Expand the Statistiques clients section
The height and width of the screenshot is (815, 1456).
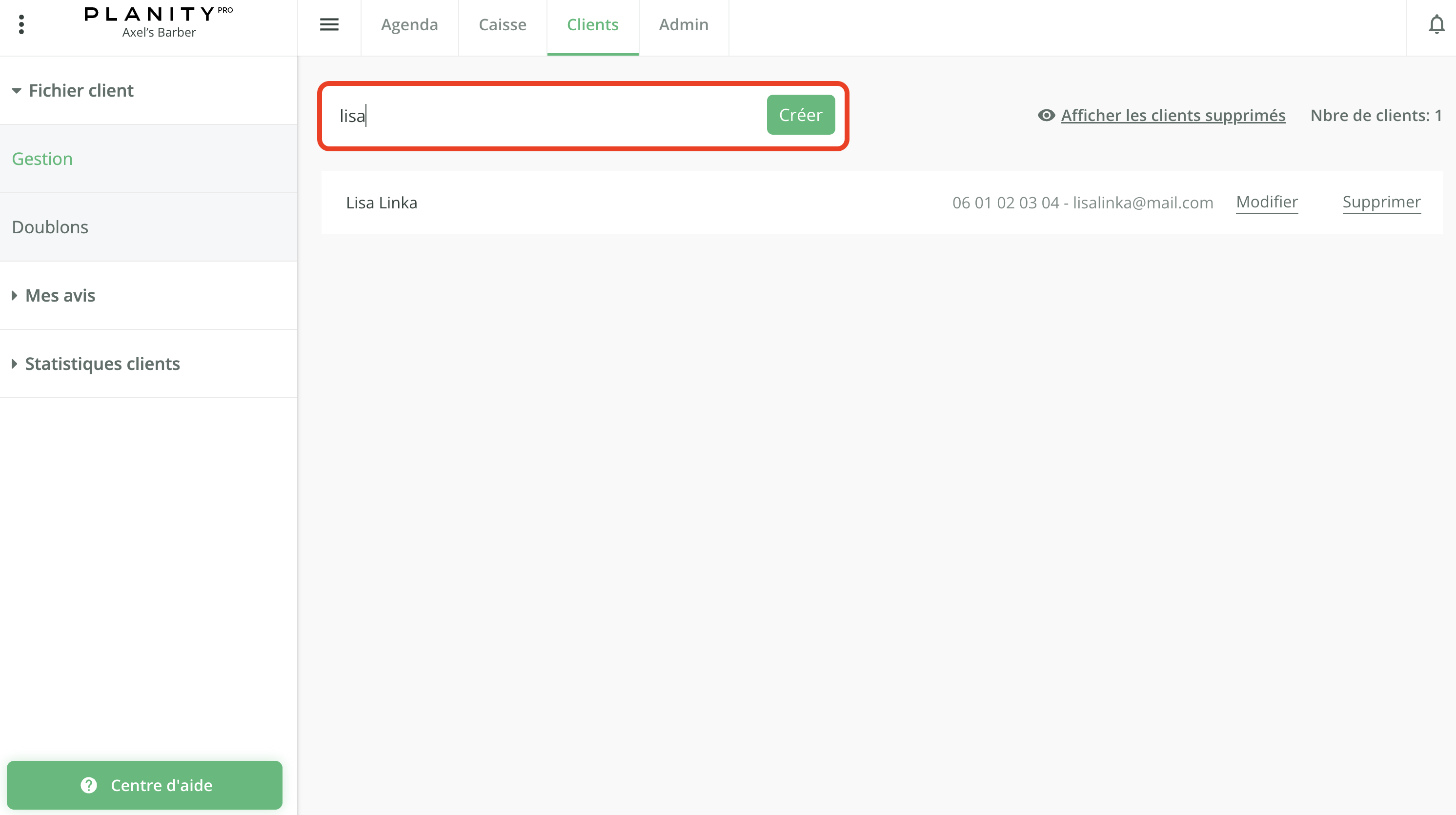102,364
